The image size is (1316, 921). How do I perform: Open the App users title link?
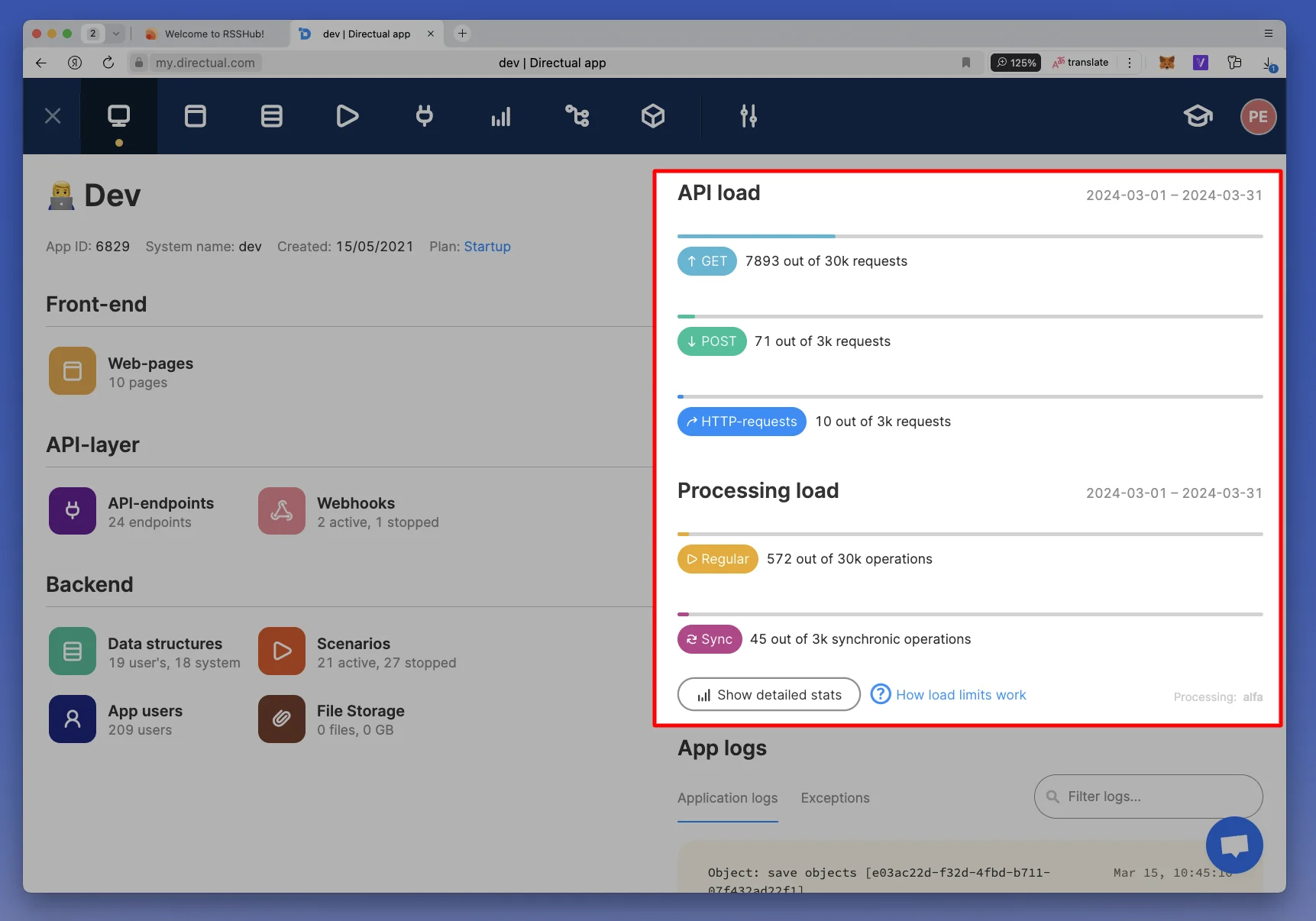pos(145,711)
